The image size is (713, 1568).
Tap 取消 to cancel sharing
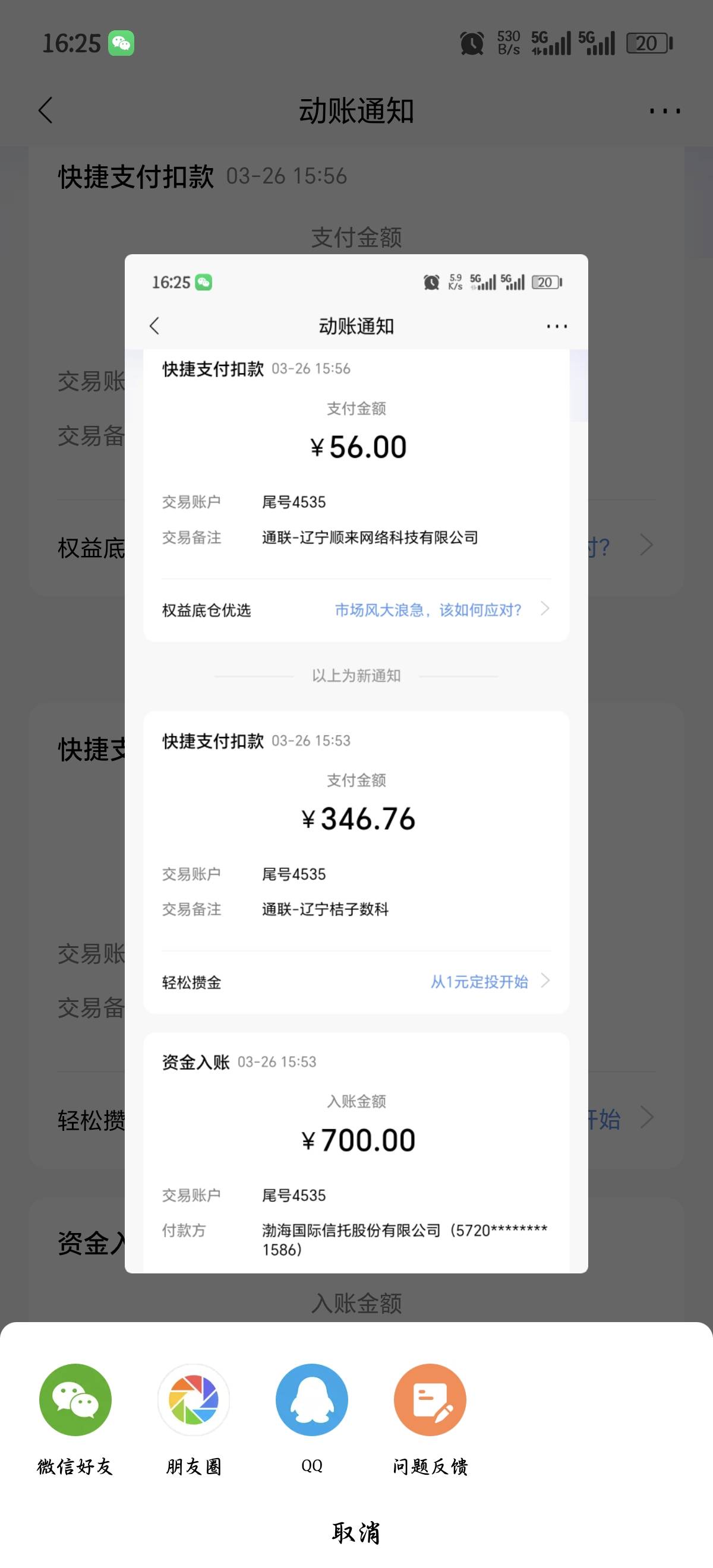(356, 1532)
